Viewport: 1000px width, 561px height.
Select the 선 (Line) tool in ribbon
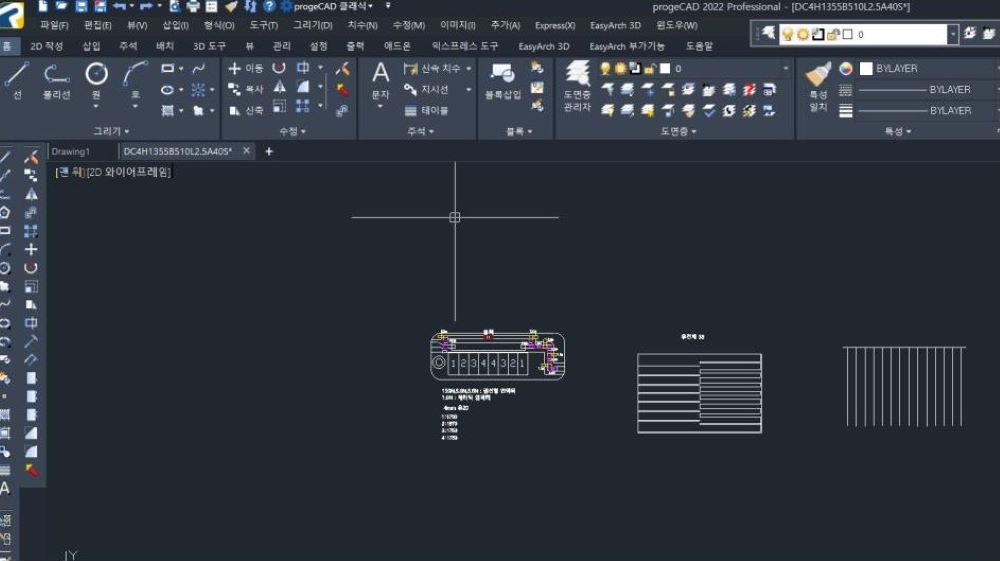click(x=17, y=78)
